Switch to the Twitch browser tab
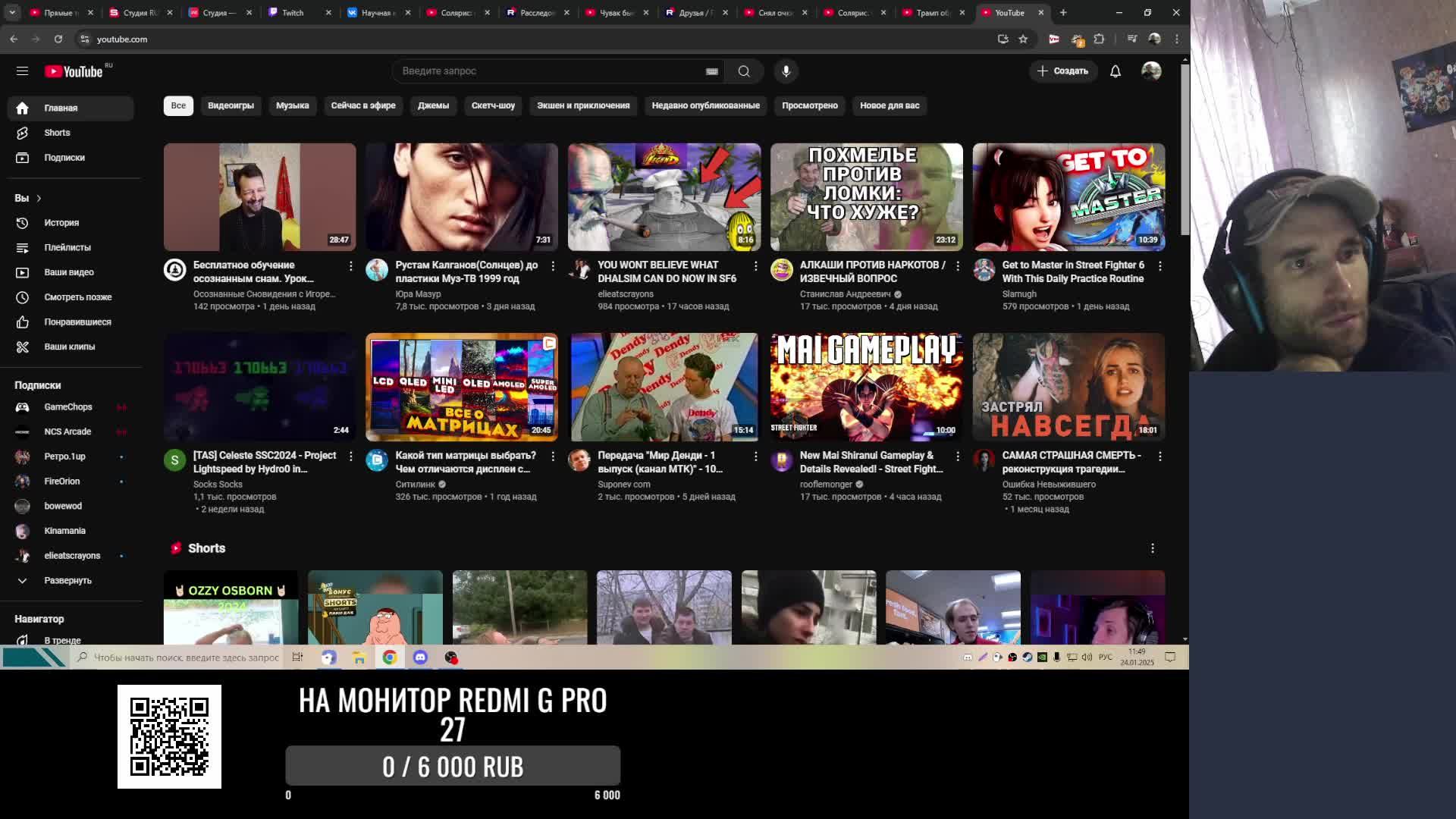 point(292,13)
